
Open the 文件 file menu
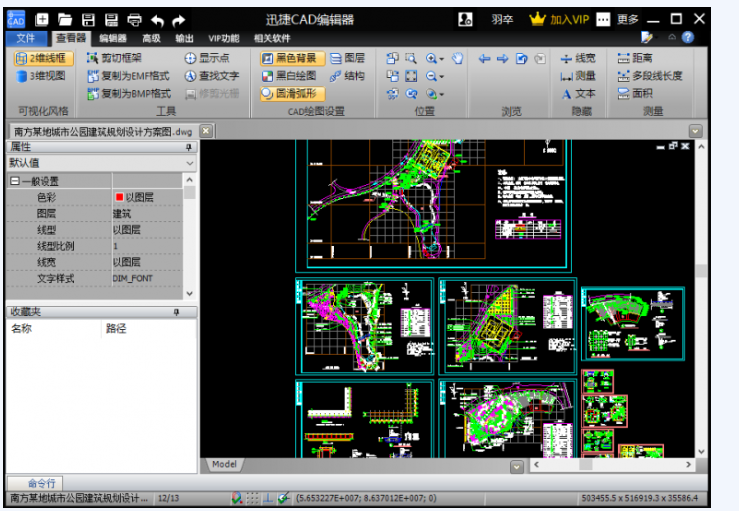click(x=26, y=38)
